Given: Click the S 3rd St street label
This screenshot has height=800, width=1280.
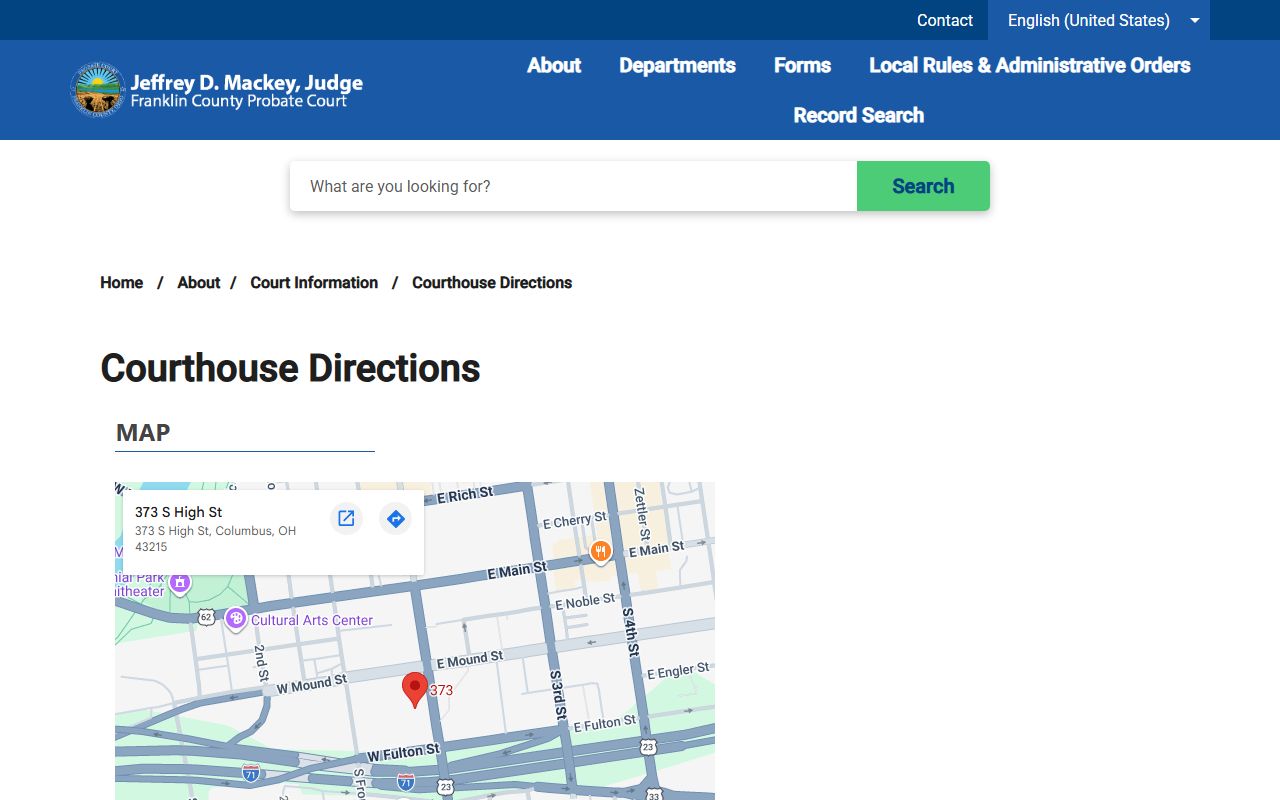Looking at the screenshot, I should pyautogui.click(x=559, y=697).
